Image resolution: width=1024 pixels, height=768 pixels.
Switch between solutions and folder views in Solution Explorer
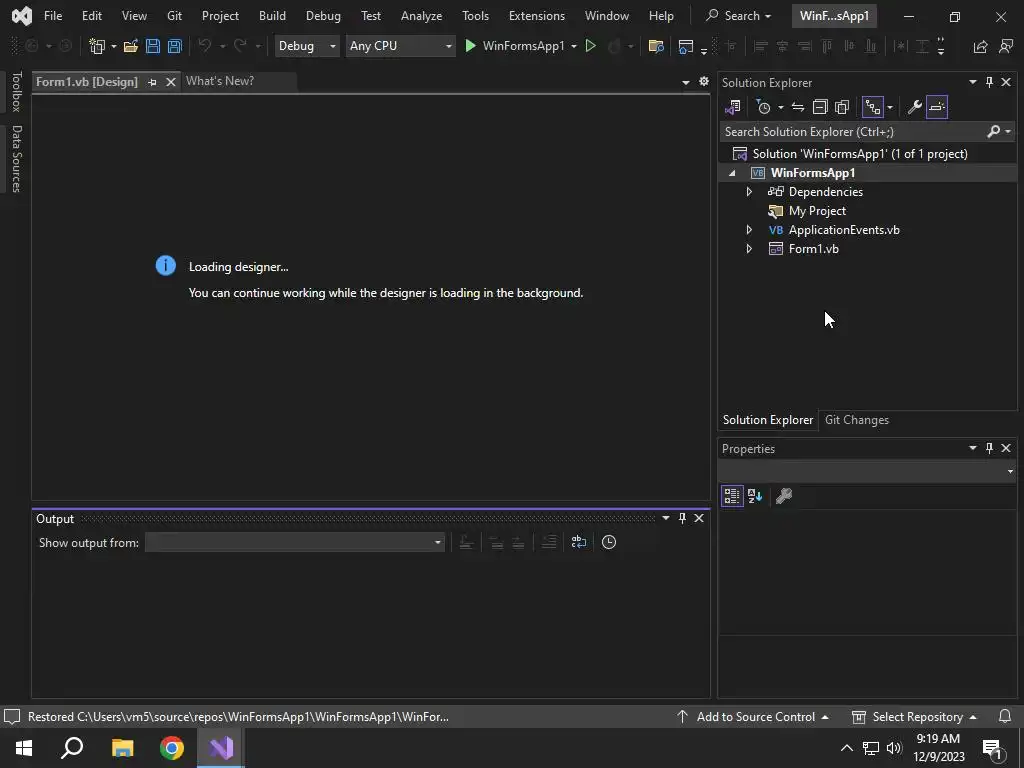(x=733, y=106)
